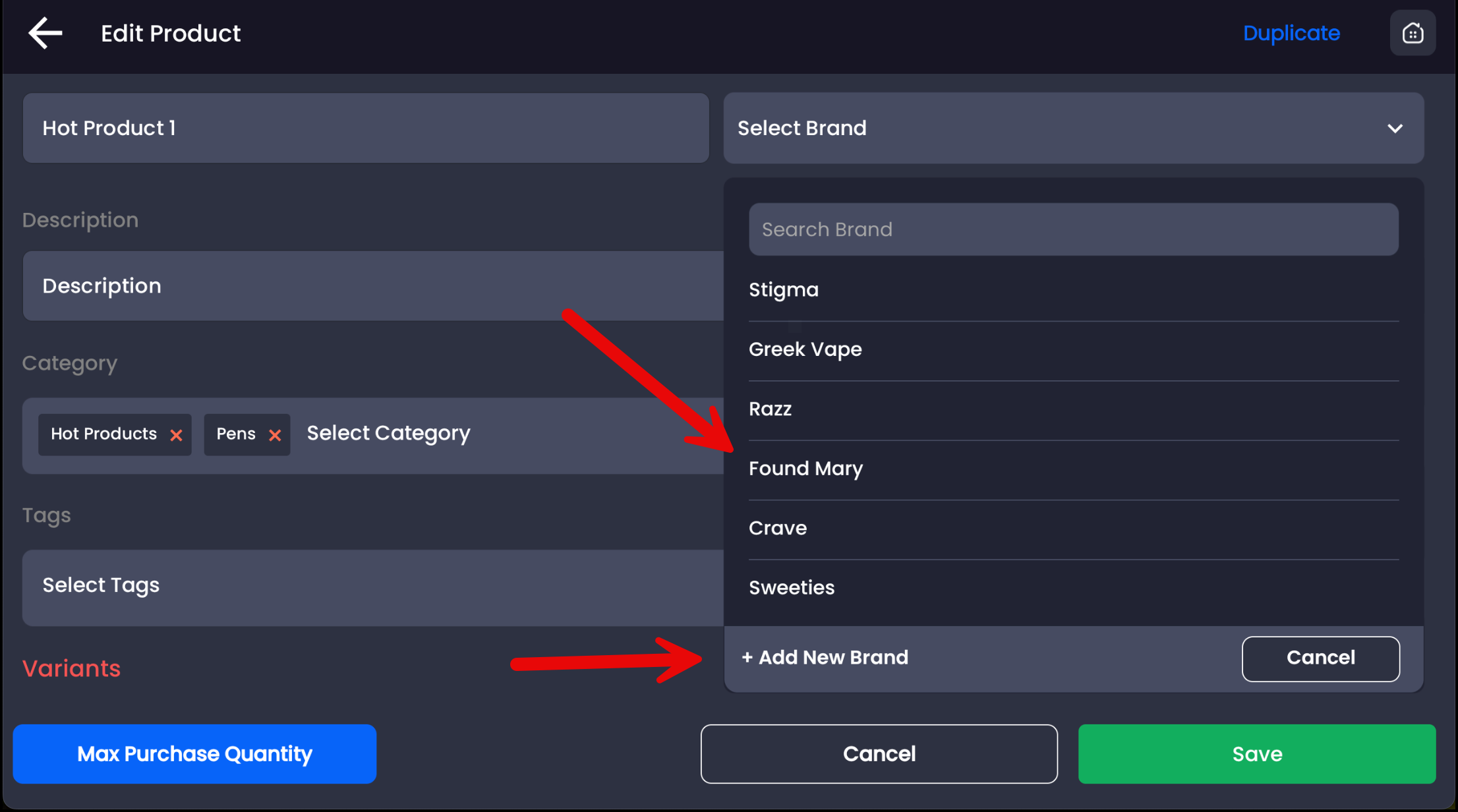The image size is (1458, 812).
Task: Choose Stigma from the brand list
Action: [784, 290]
